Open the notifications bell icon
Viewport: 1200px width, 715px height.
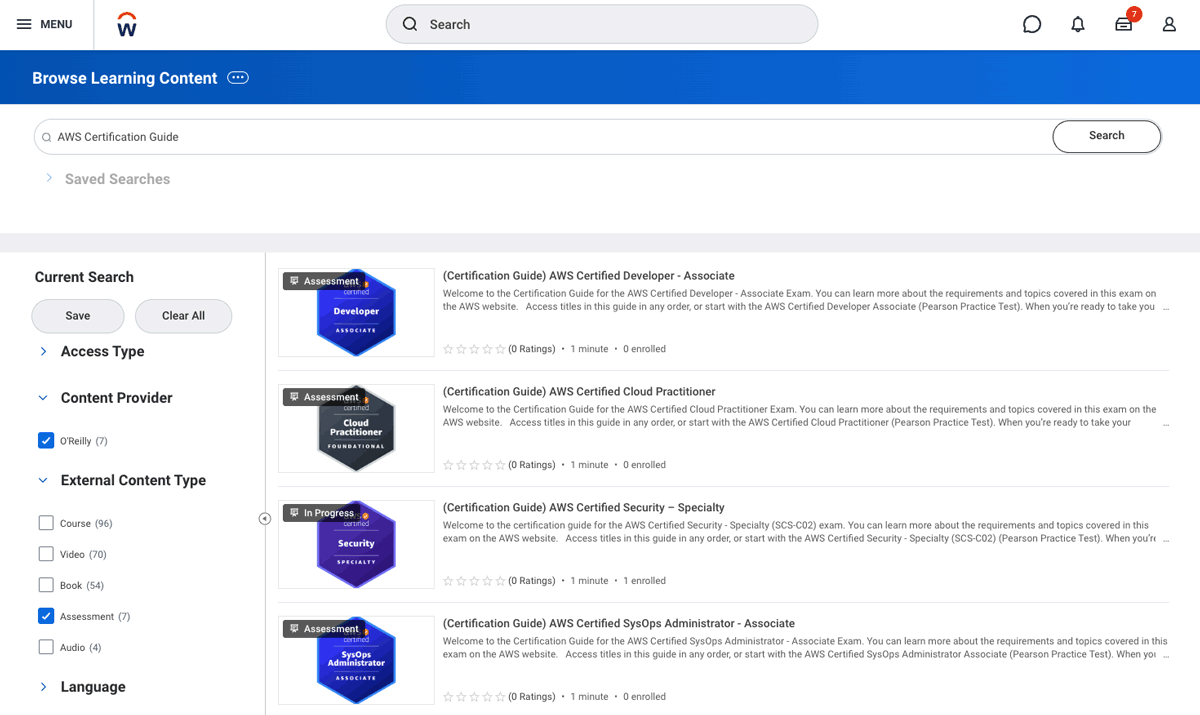point(1078,24)
